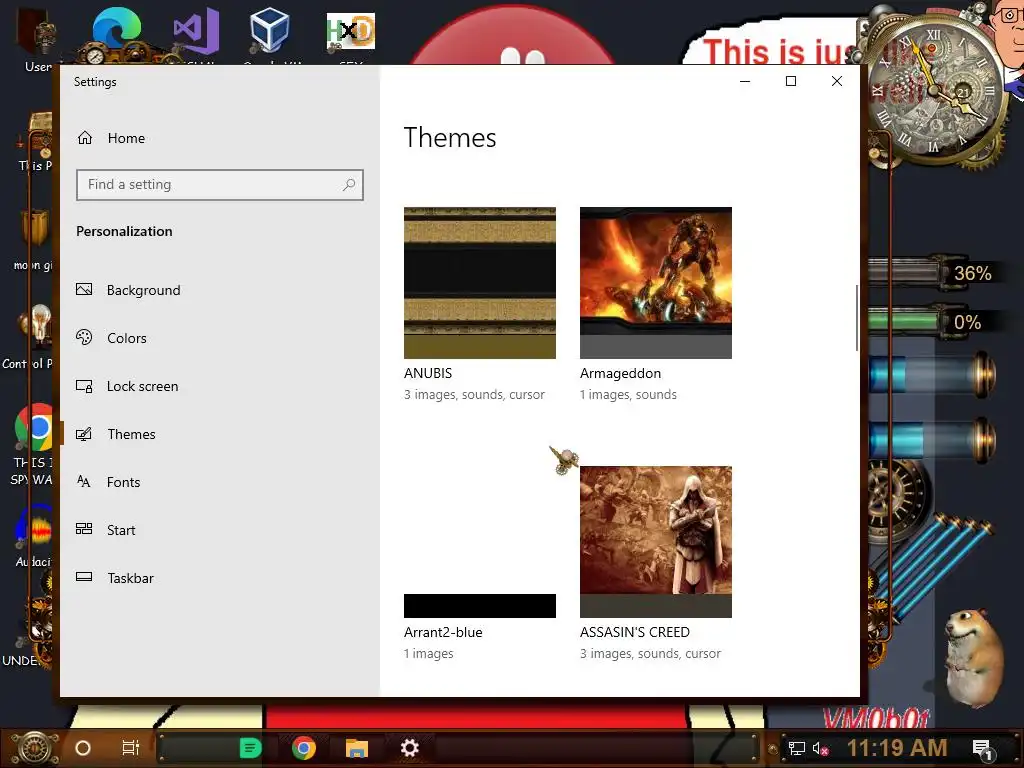The image size is (1024, 768).
Task: Click the Themes brush icon
Action: tap(84, 434)
